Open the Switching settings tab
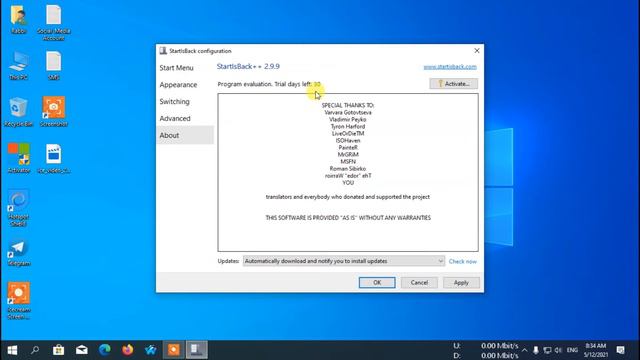 [174, 102]
